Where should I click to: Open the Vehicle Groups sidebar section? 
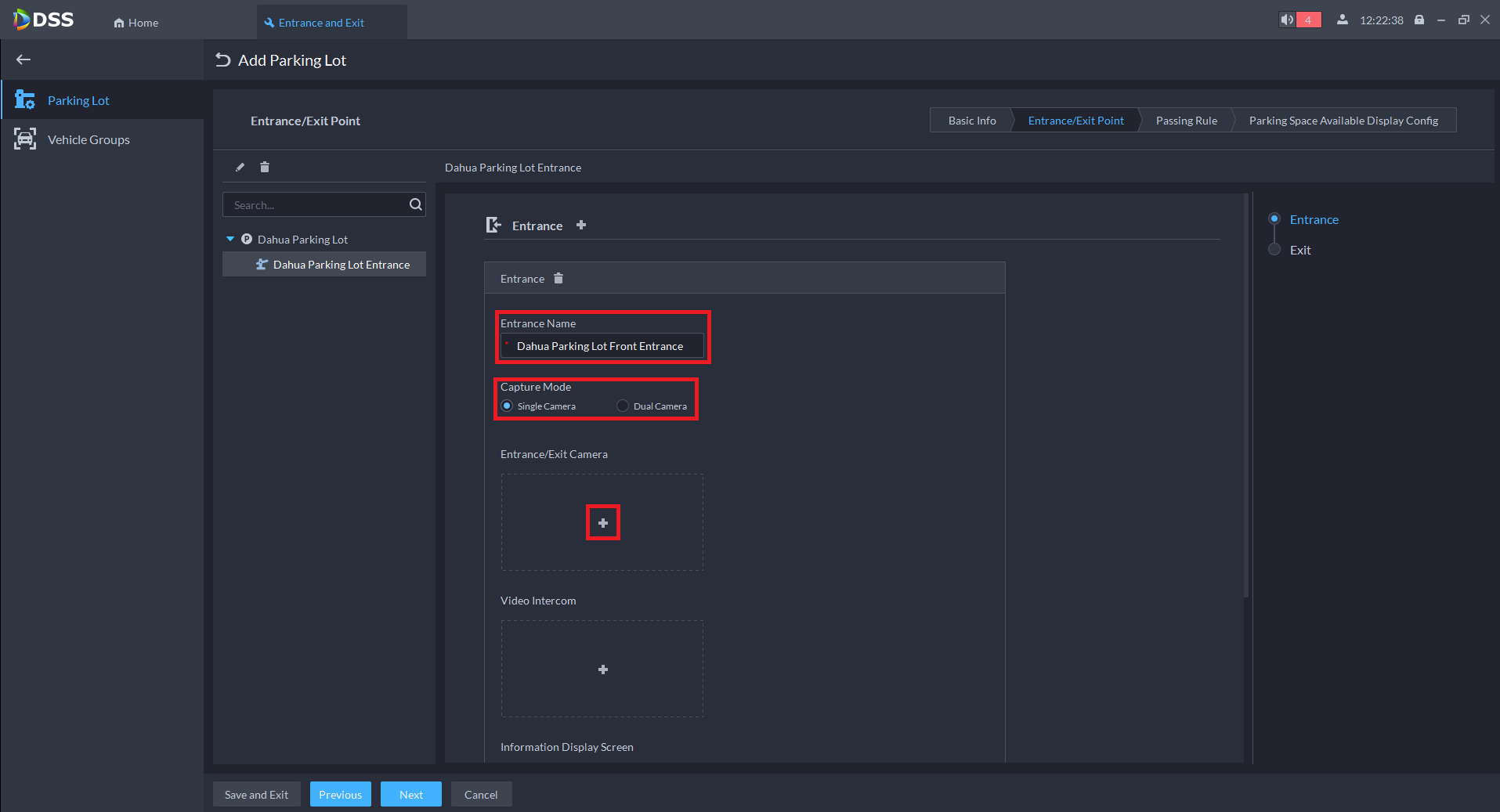point(89,139)
